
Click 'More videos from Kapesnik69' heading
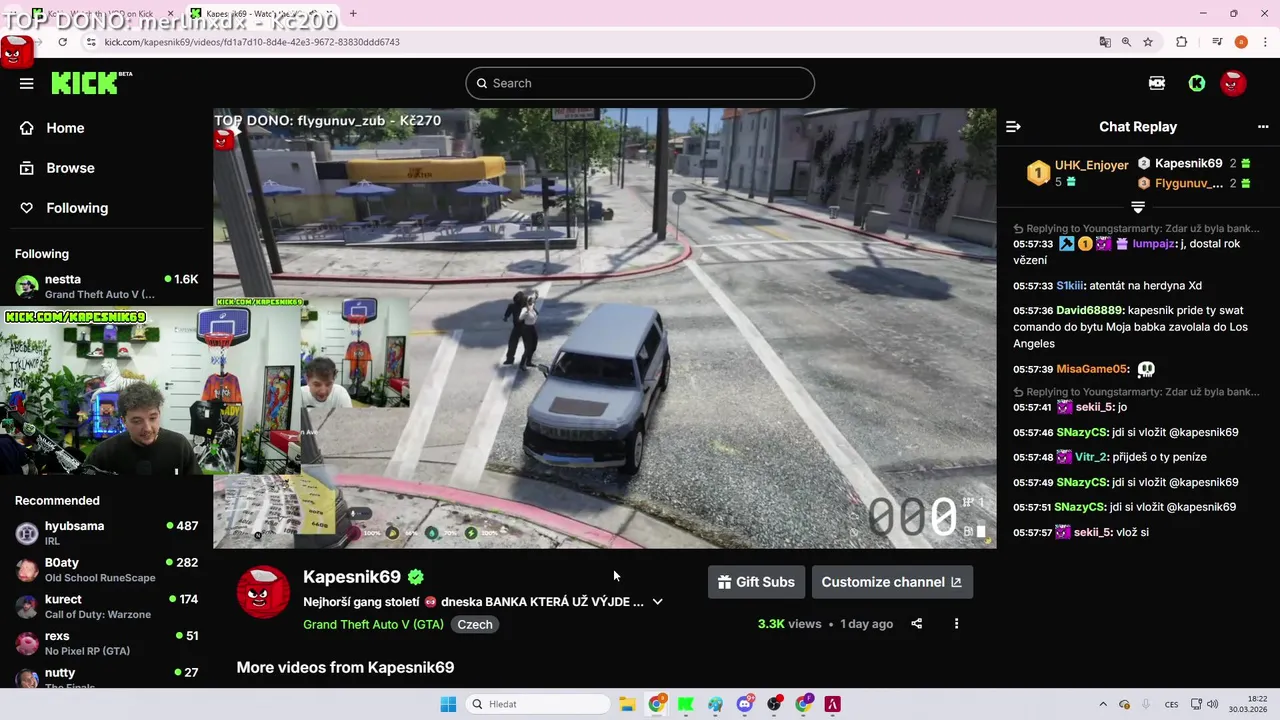pos(345,667)
